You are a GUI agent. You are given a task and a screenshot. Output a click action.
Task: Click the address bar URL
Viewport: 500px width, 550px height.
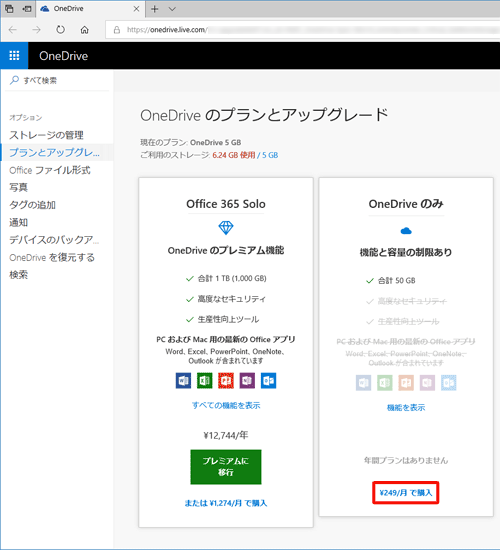pos(167,30)
